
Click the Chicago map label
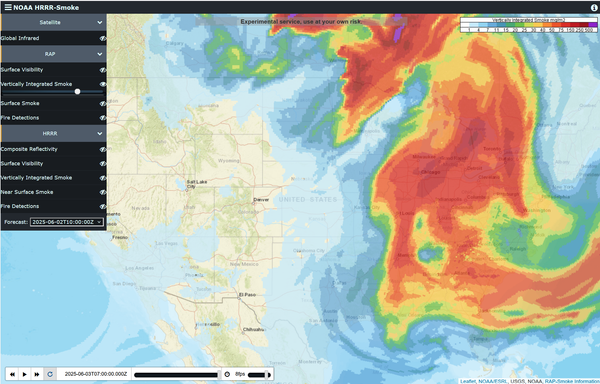pyautogui.click(x=430, y=172)
